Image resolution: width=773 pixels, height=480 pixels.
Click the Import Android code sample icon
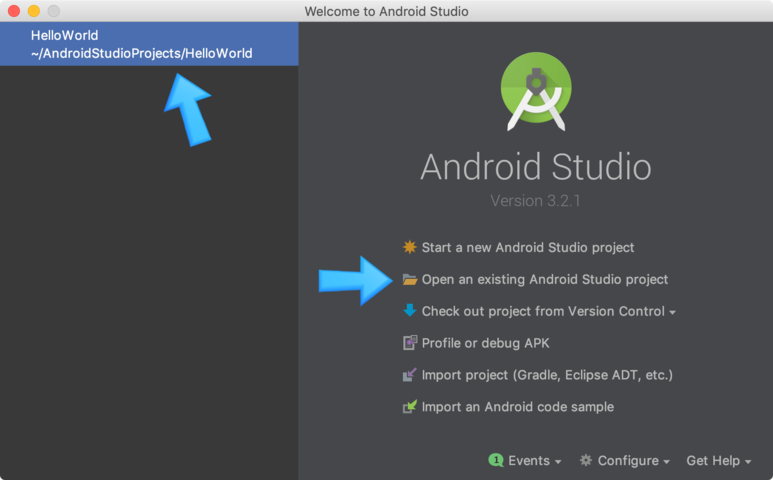pyautogui.click(x=409, y=407)
